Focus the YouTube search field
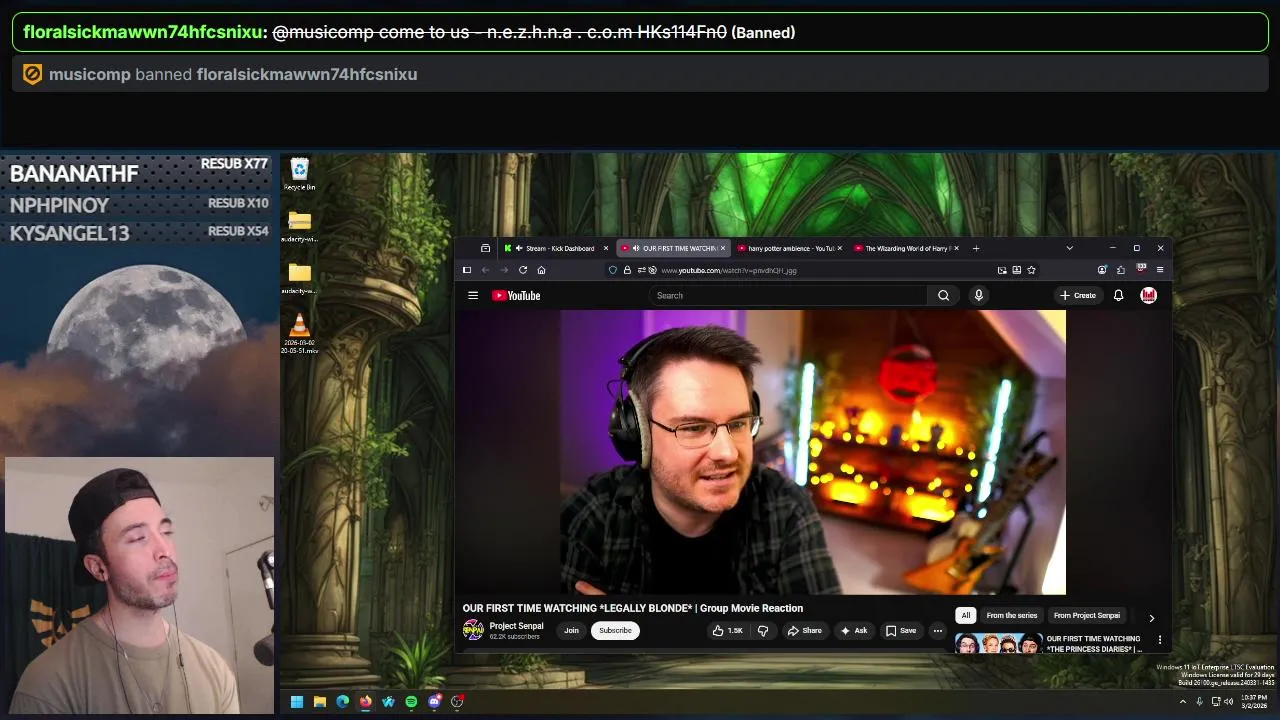 pos(789,295)
